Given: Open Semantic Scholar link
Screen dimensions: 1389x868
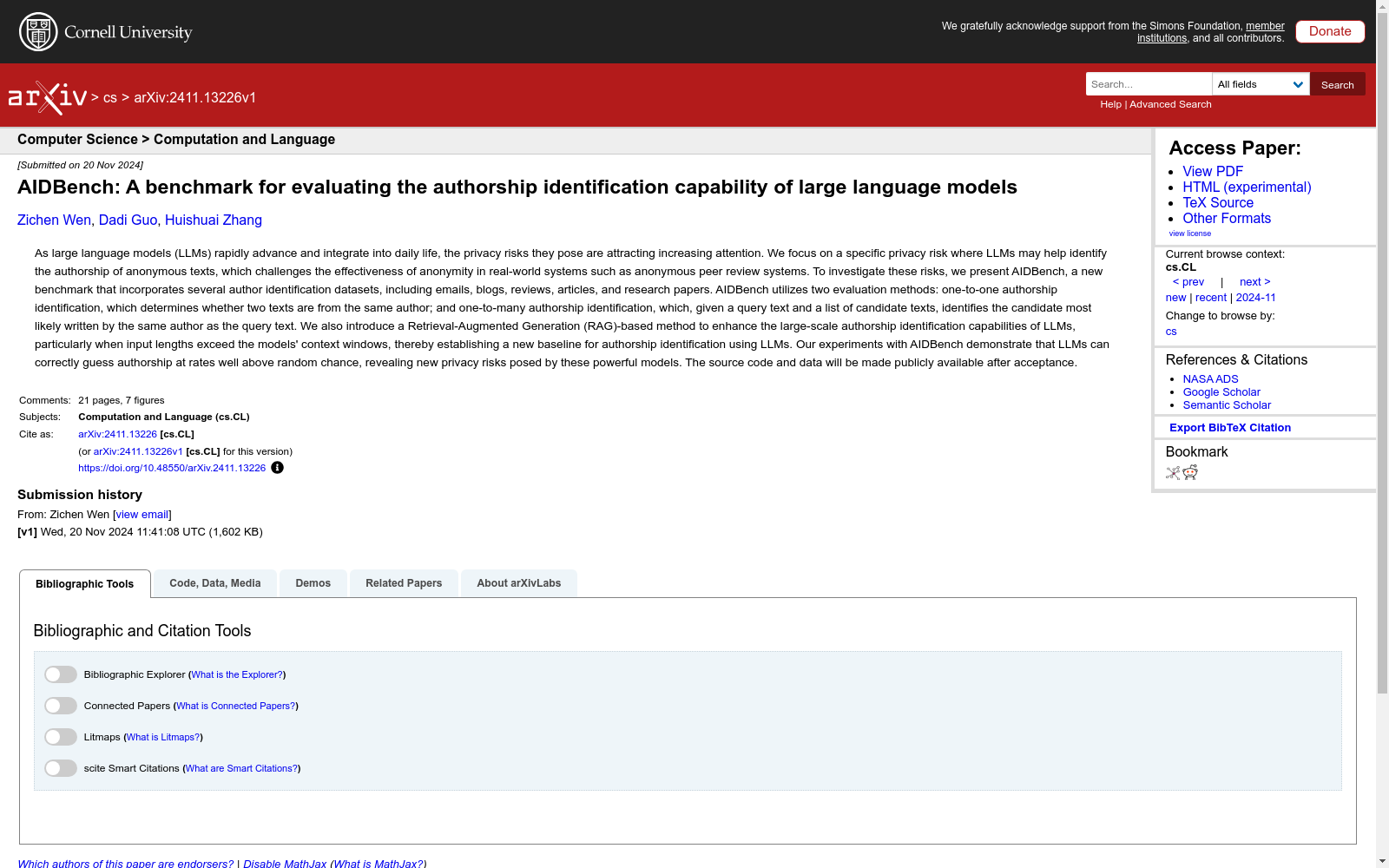Looking at the screenshot, I should (x=1227, y=405).
